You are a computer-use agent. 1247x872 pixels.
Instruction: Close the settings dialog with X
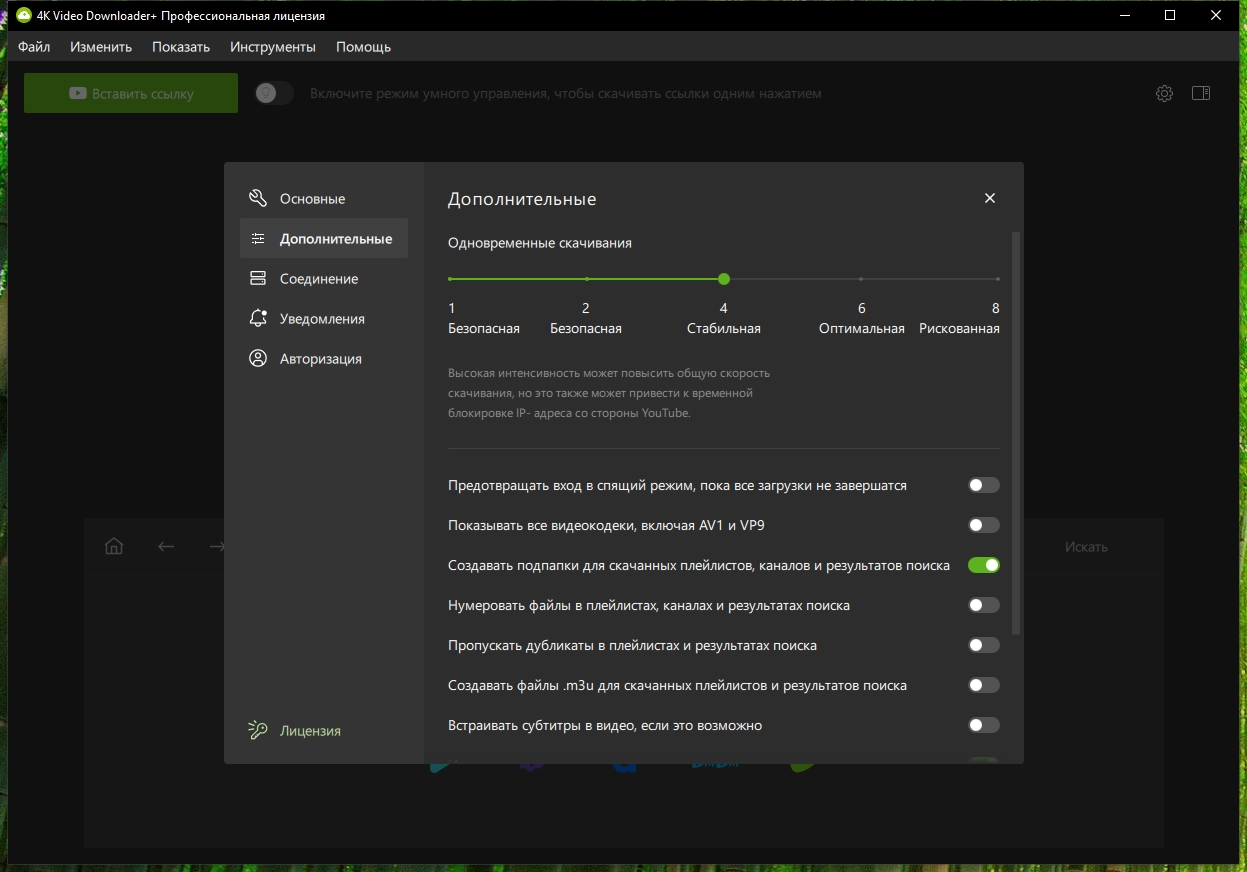point(990,198)
